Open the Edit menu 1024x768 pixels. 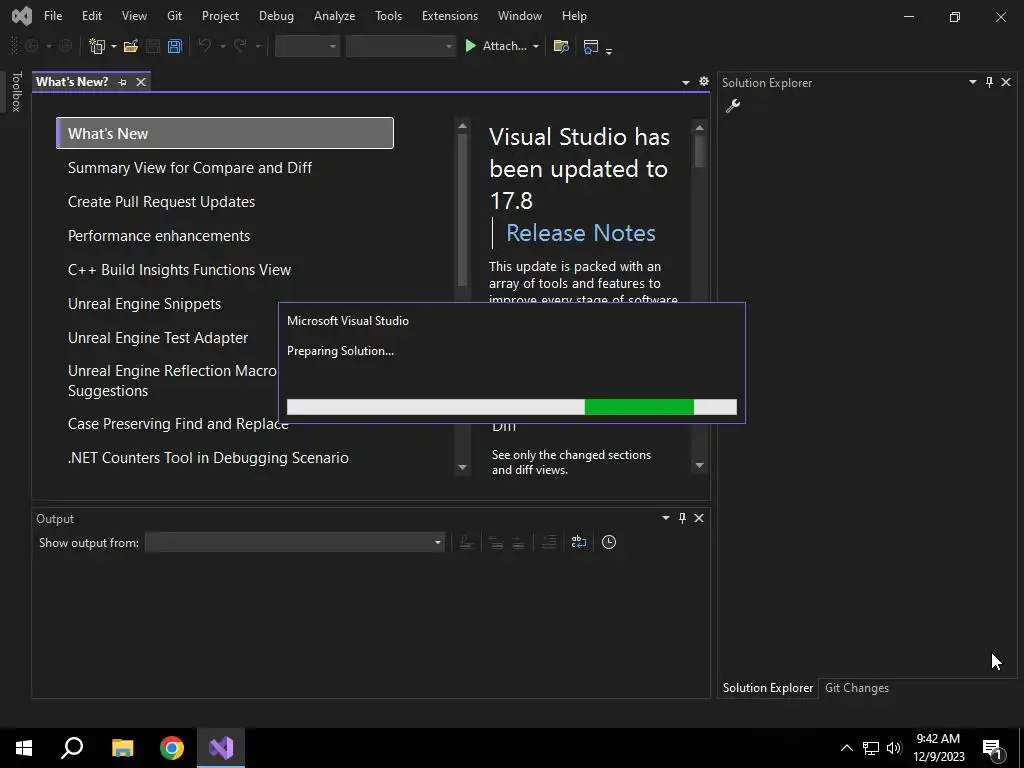(x=91, y=16)
